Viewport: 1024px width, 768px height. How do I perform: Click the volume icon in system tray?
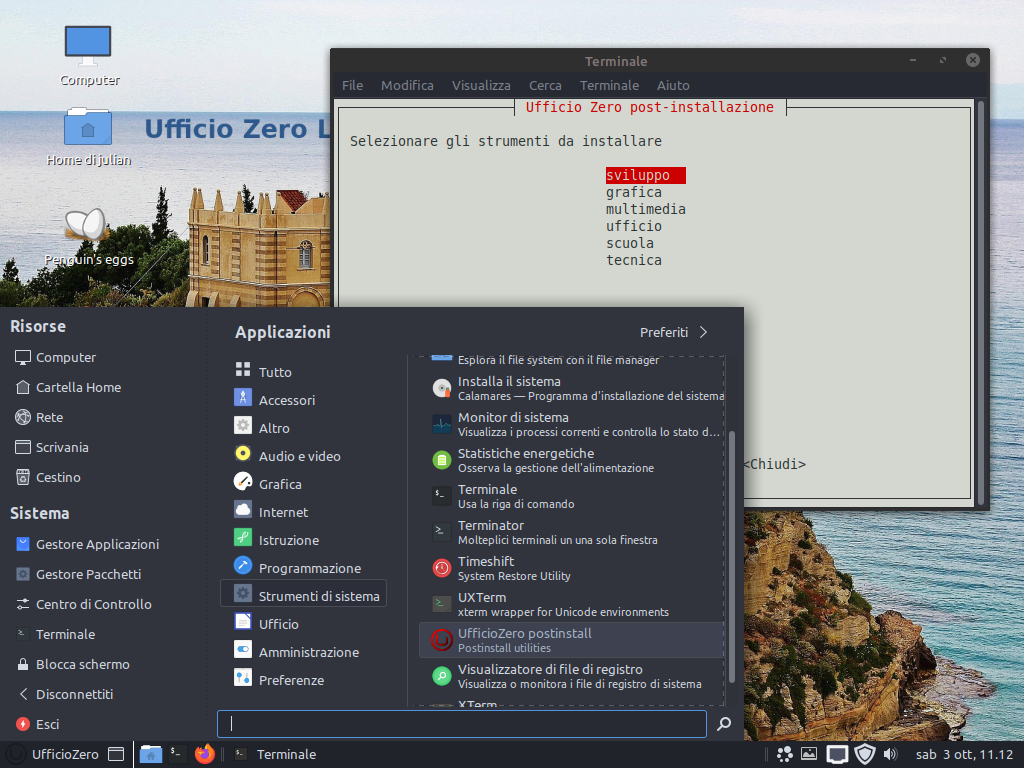pos(891,754)
